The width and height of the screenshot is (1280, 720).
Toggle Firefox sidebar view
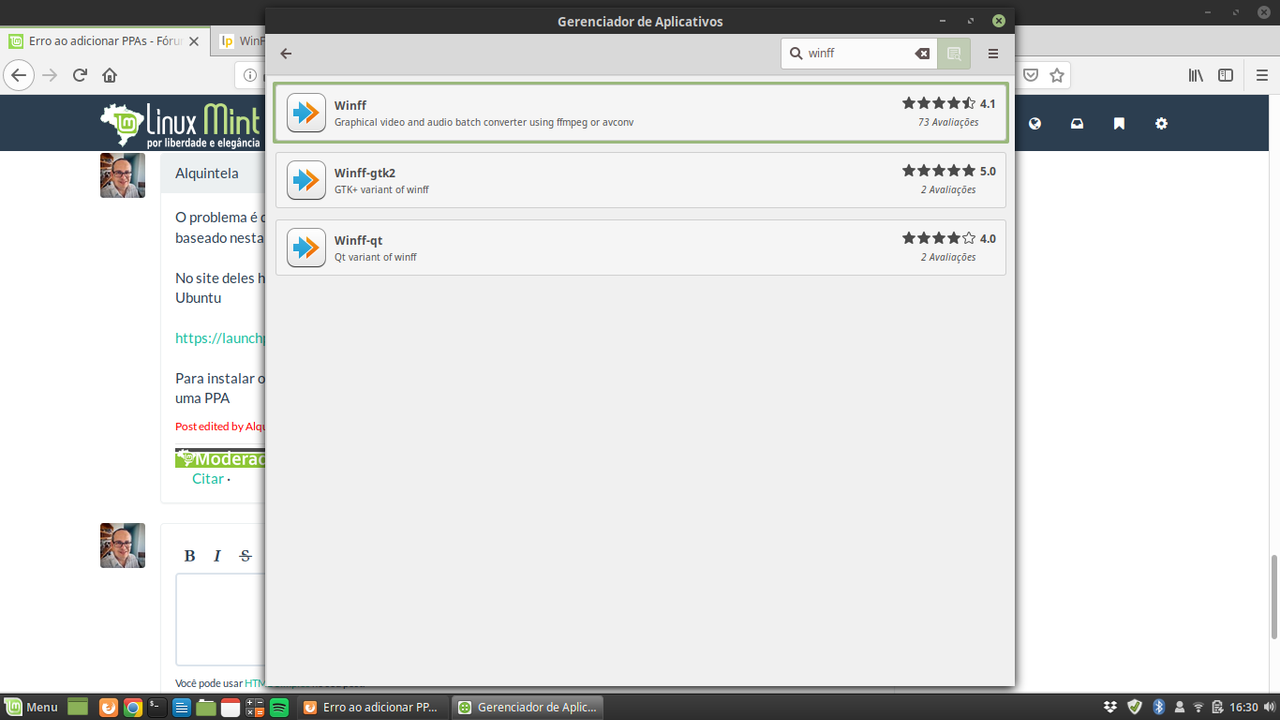coord(1225,75)
